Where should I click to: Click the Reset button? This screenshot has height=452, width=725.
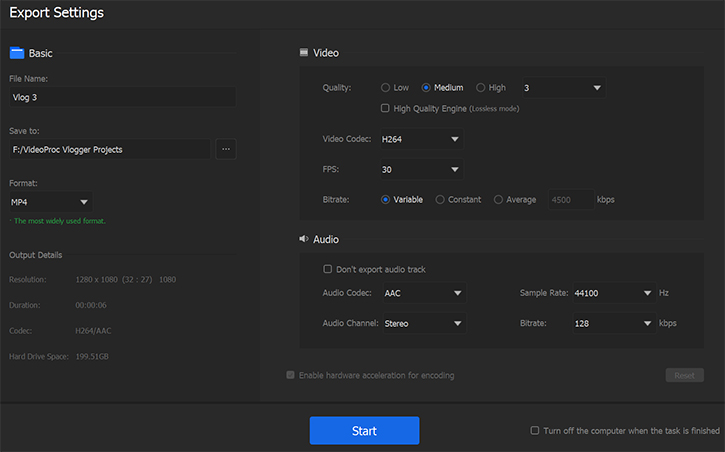[684, 376]
